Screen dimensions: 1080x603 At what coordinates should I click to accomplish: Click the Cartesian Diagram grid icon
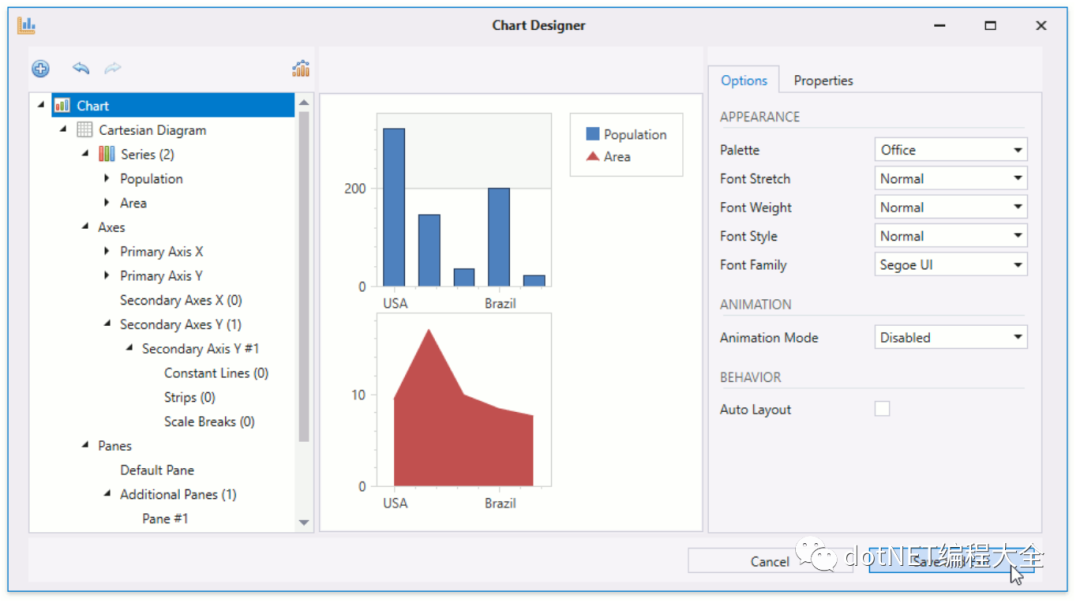tap(86, 130)
